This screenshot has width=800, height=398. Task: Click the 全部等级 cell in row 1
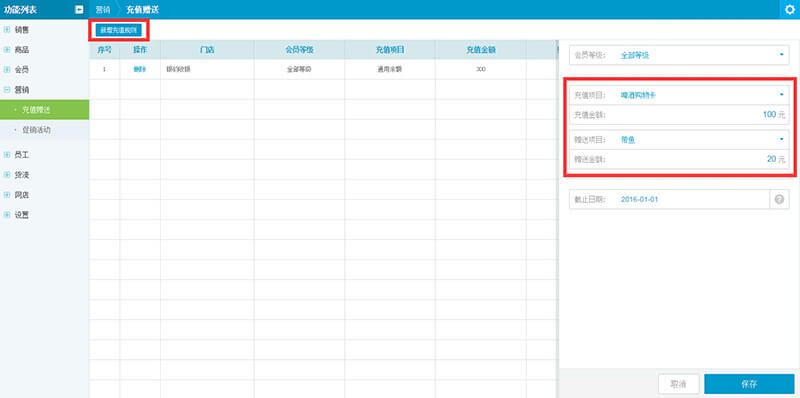(x=299, y=69)
